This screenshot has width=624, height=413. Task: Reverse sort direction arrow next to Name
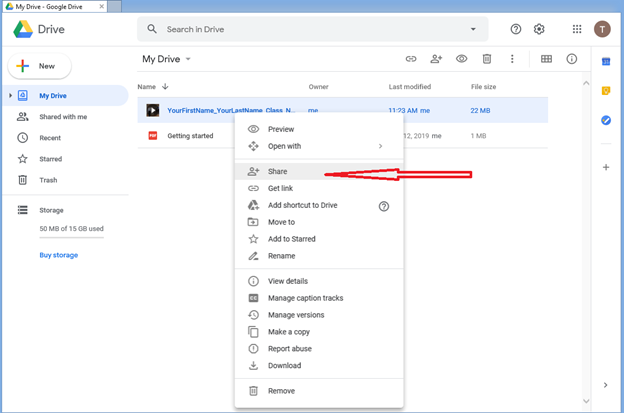point(165,86)
